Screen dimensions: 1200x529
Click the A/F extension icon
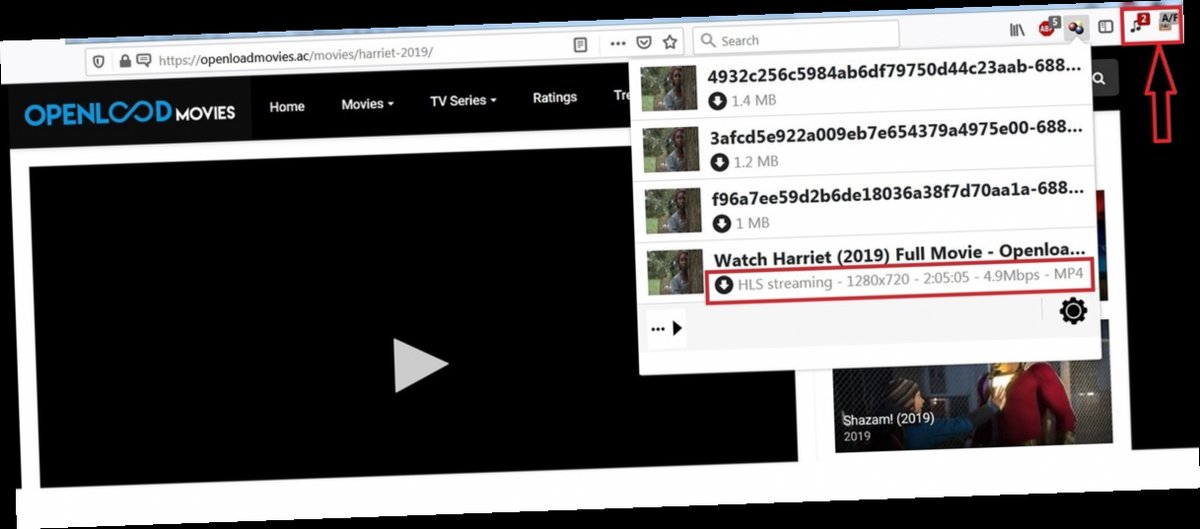click(1169, 23)
